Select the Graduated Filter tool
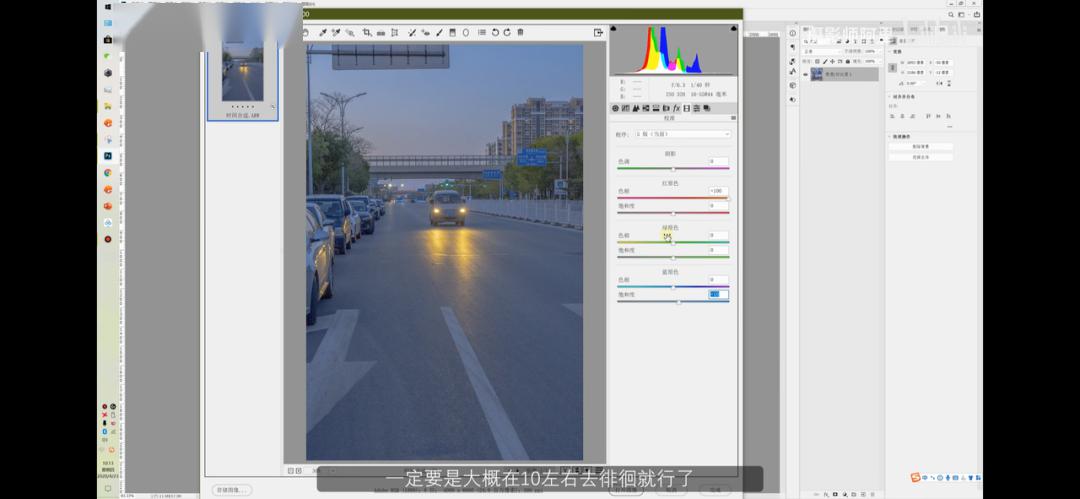The width and height of the screenshot is (1080, 499). coord(452,32)
